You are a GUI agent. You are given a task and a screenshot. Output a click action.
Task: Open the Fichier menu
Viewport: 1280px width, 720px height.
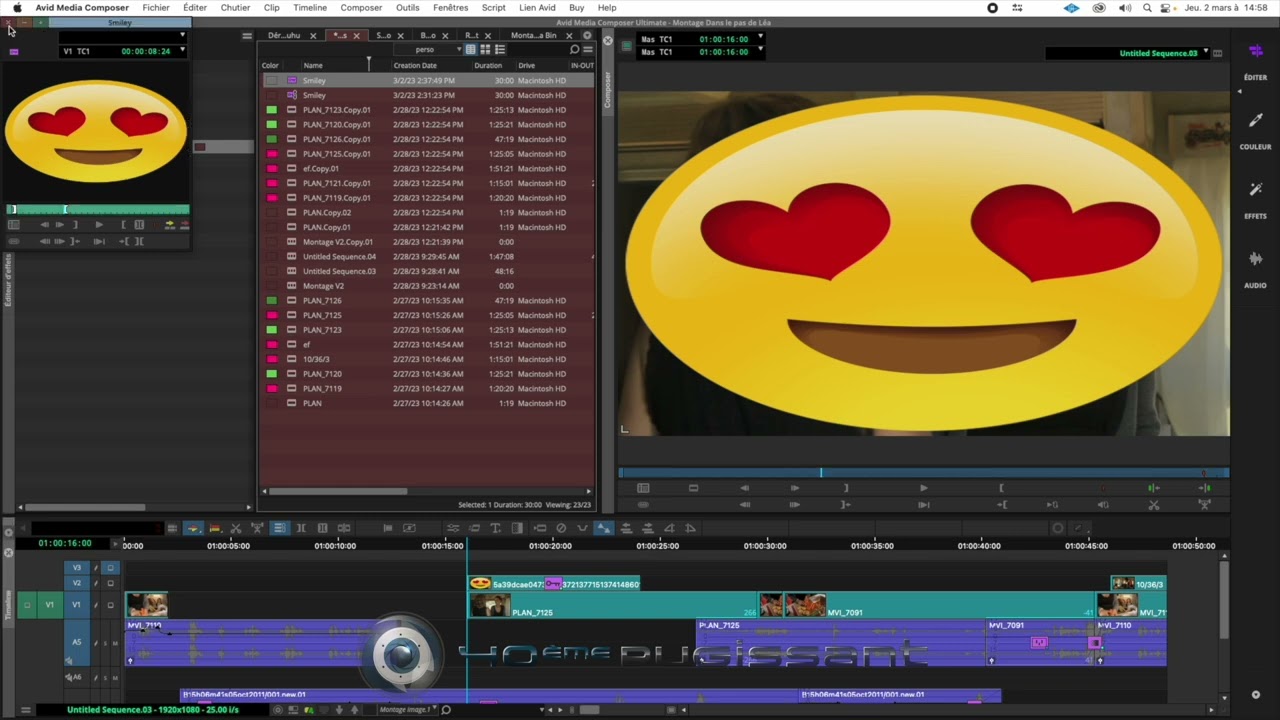tap(156, 7)
